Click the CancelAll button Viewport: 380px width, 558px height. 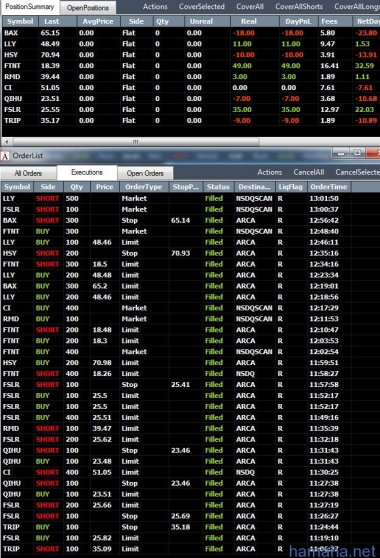[308, 172]
